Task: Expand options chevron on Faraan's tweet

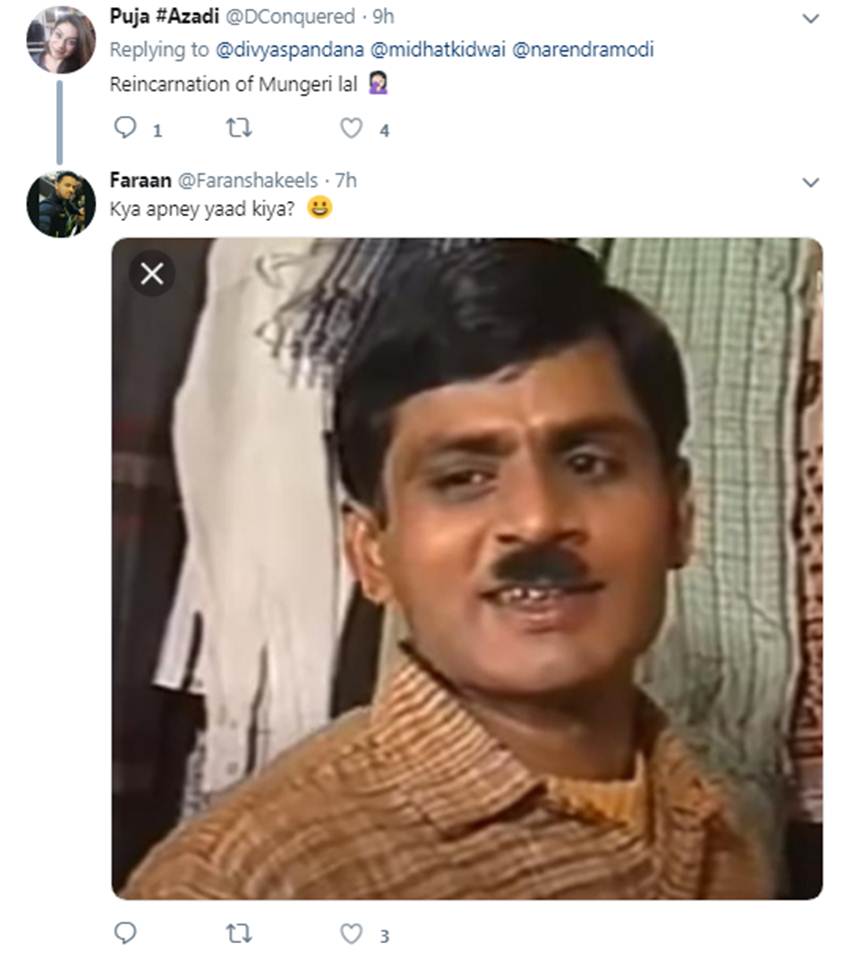Action: coord(811,182)
